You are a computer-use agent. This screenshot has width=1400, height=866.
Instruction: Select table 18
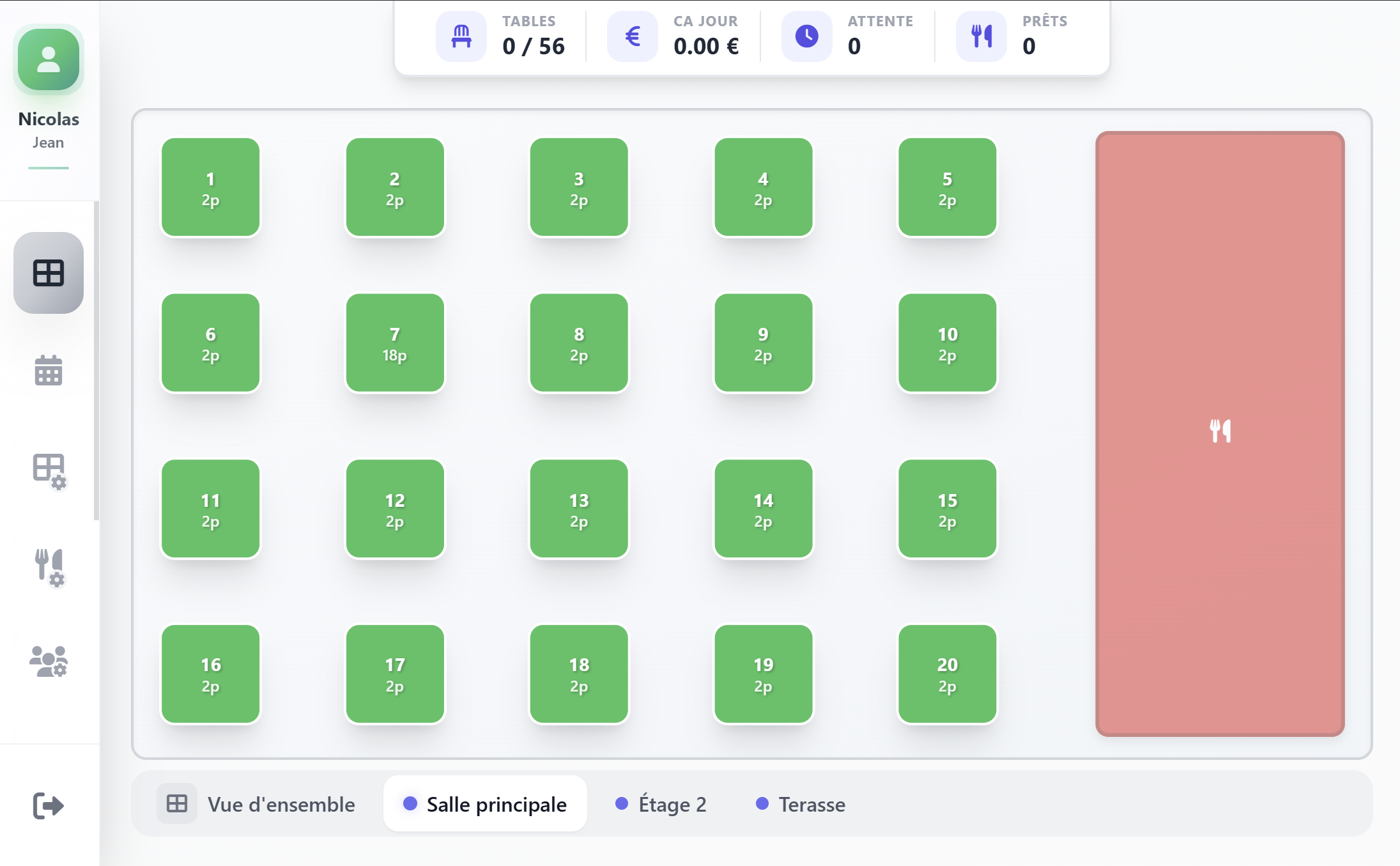[x=579, y=674]
